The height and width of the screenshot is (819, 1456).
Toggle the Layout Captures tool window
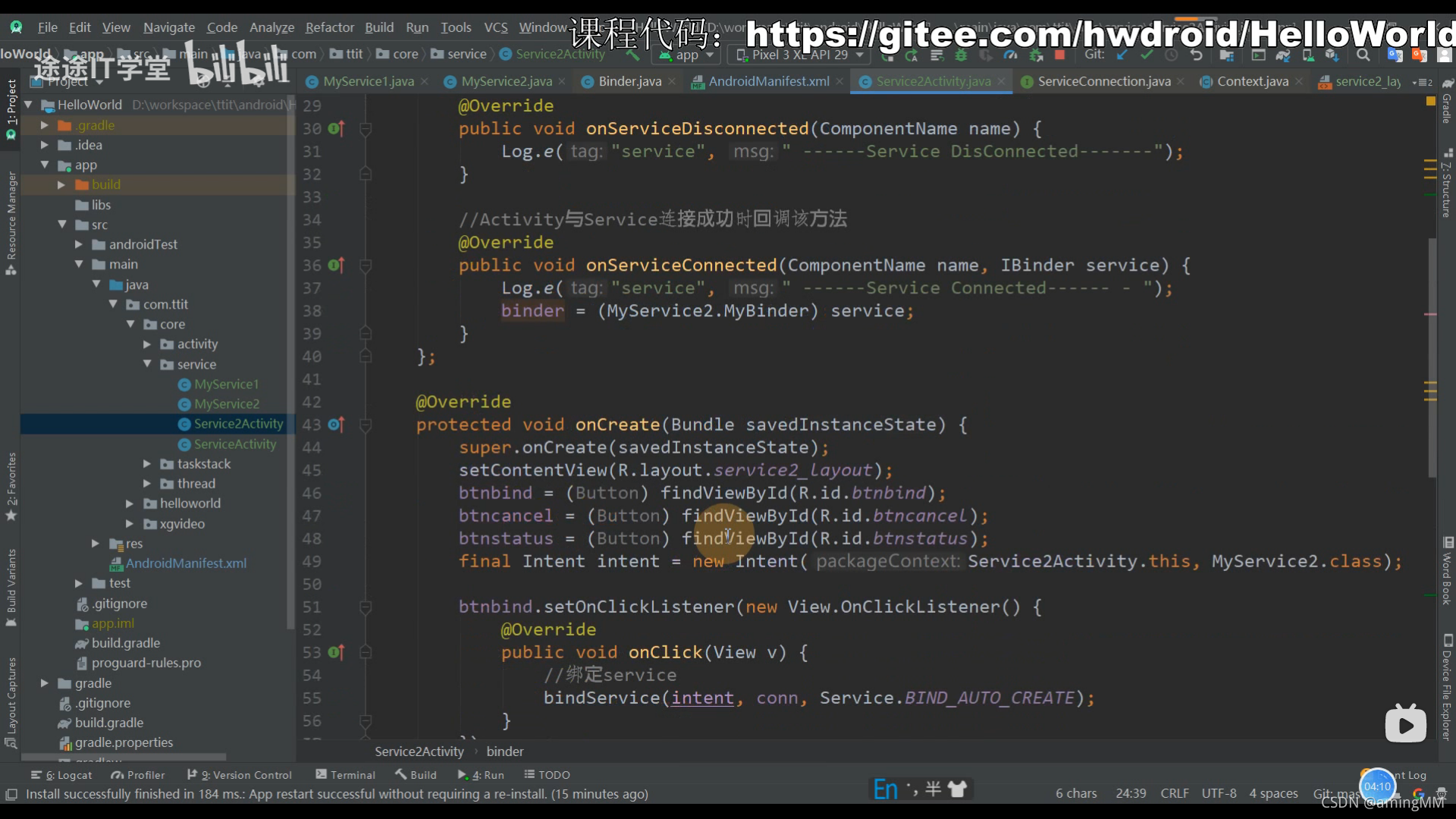pos(11,702)
